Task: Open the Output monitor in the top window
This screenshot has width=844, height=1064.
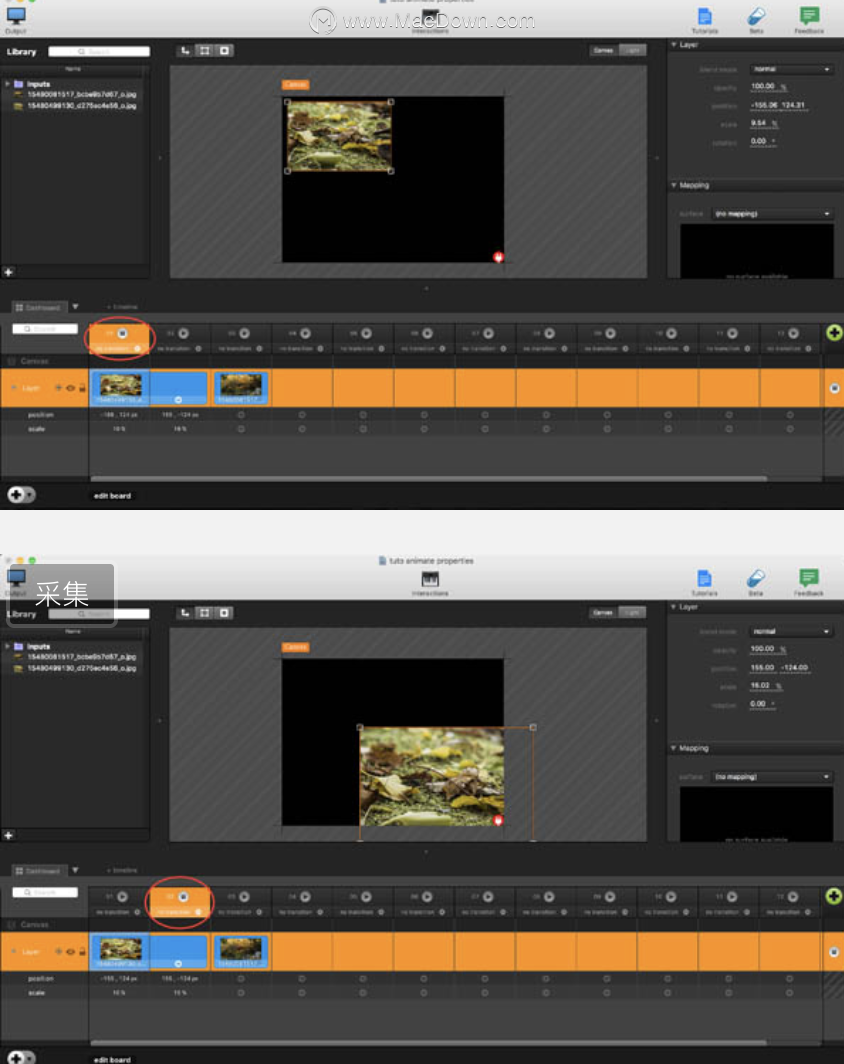Action: click(16, 19)
